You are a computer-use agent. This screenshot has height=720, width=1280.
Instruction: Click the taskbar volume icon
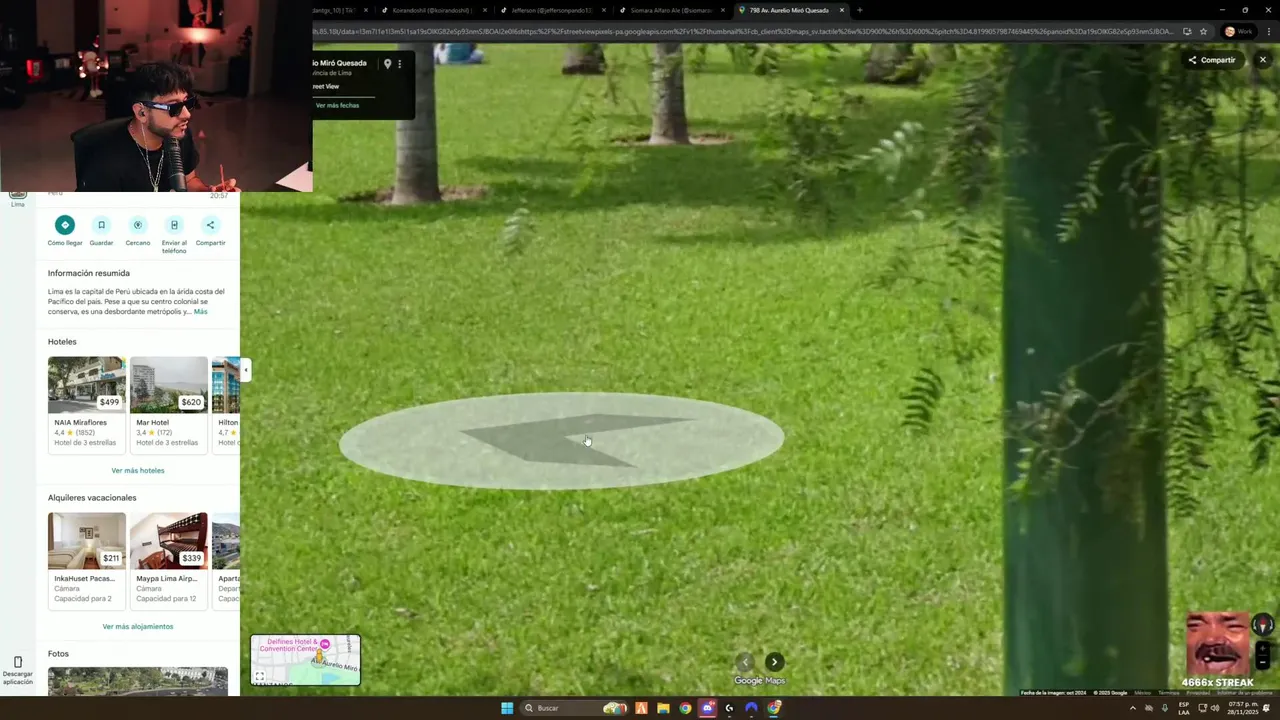point(1215,708)
